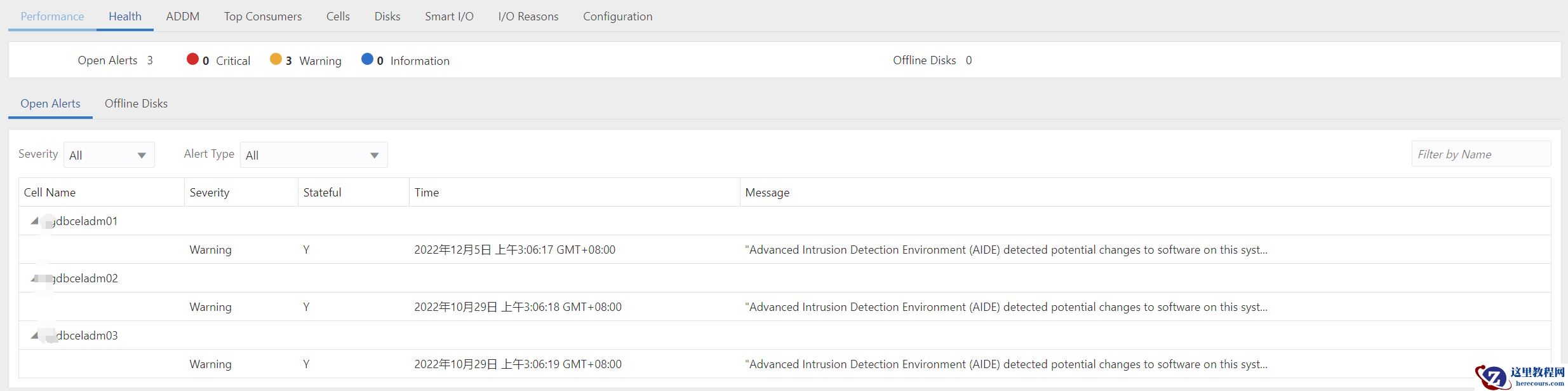Open the ADDM tab

(x=182, y=17)
